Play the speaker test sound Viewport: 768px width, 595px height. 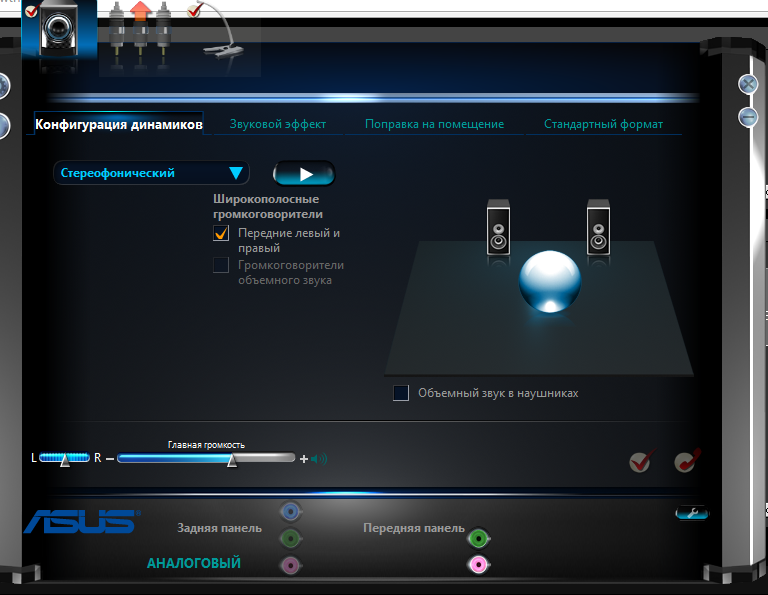point(304,174)
